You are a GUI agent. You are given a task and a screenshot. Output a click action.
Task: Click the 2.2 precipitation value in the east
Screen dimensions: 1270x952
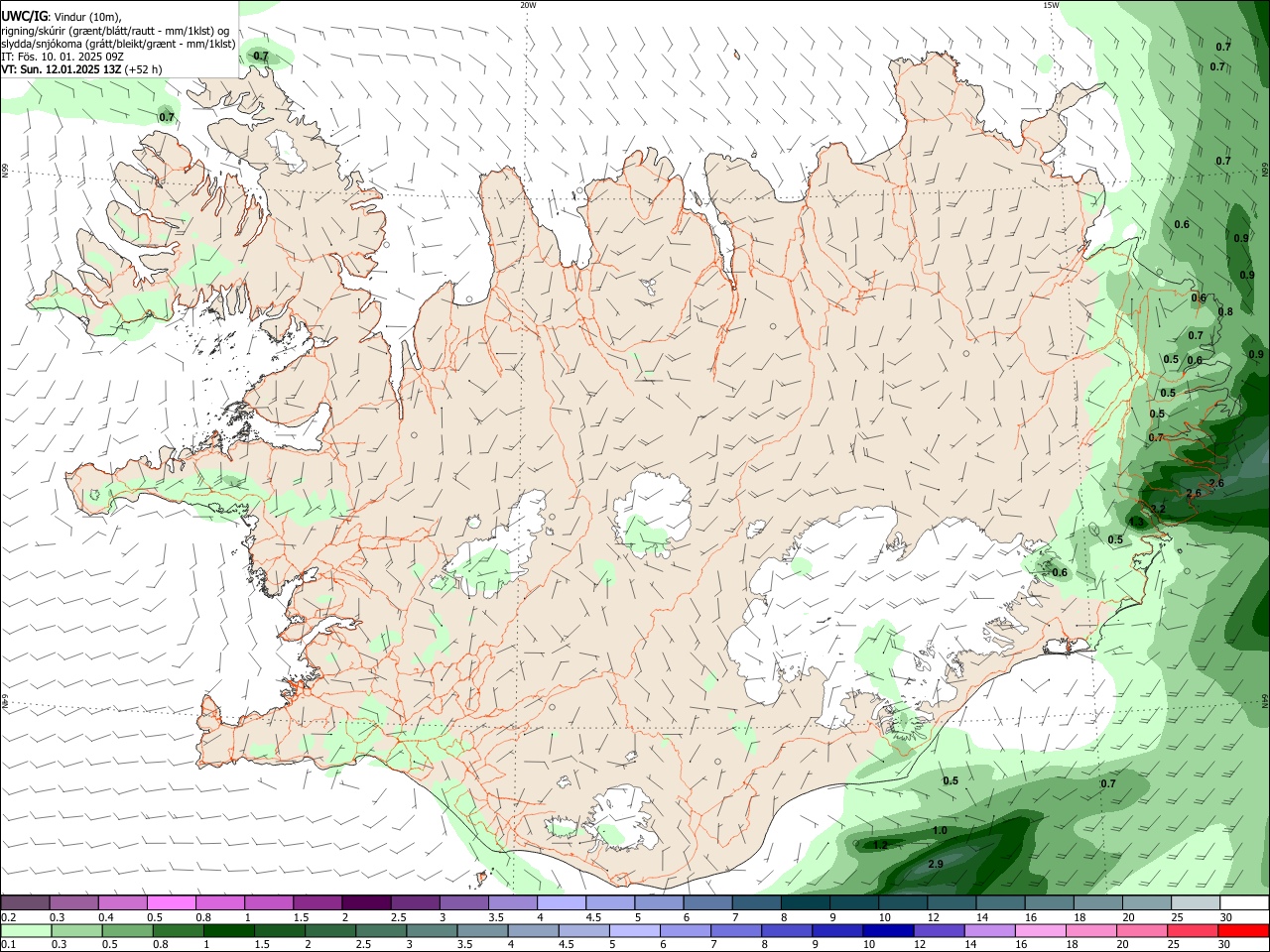point(1157,509)
